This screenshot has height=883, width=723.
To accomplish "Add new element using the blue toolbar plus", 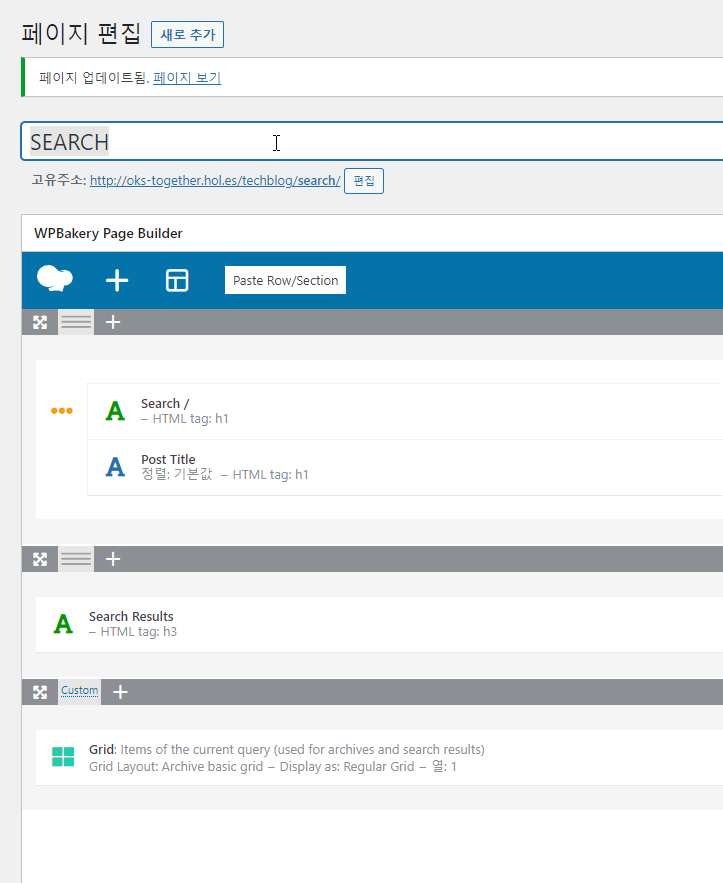I will [x=117, y=280].
